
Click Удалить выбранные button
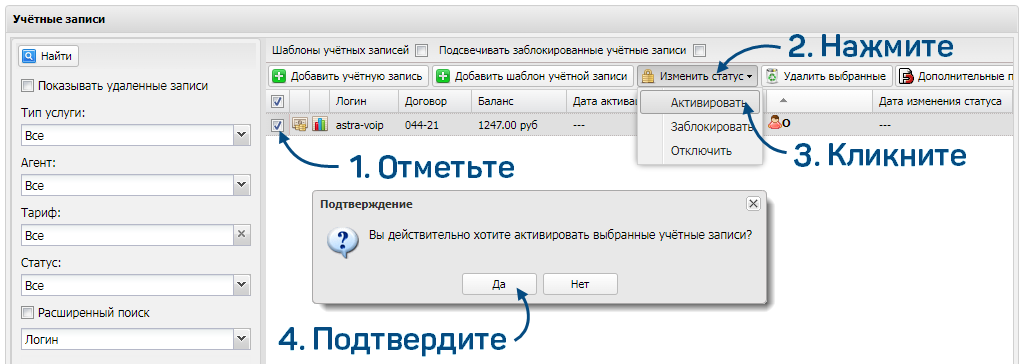[826, 76]
